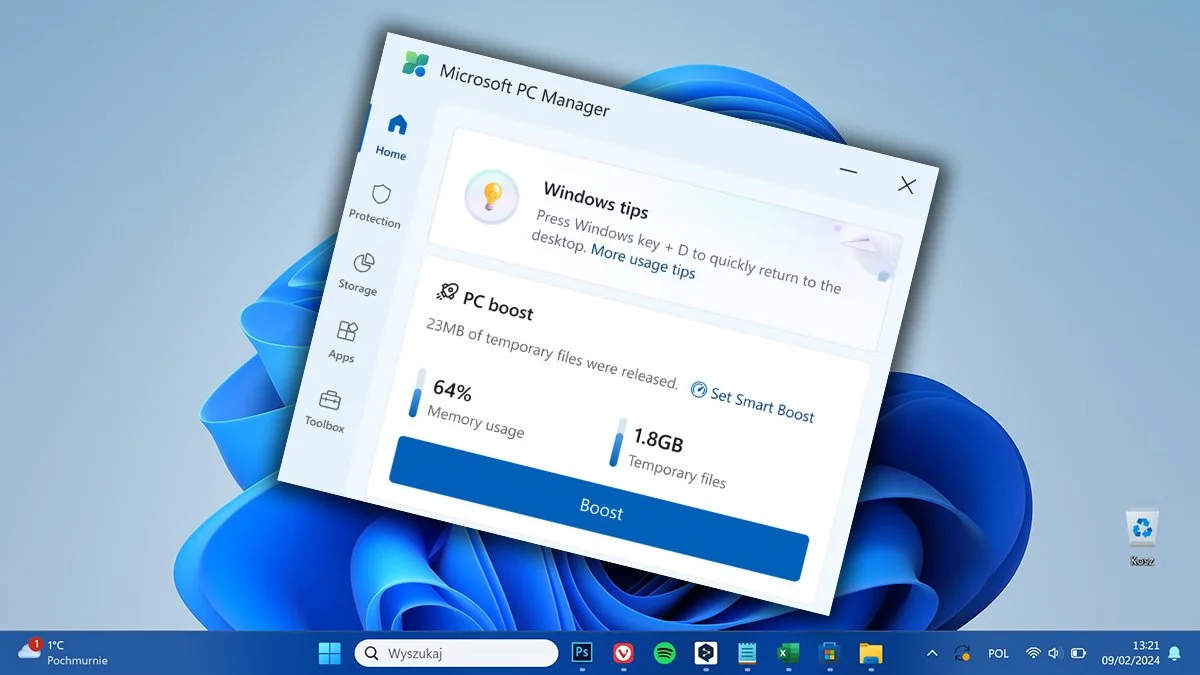Open Photoshop from the taskbar

point(582,653)
